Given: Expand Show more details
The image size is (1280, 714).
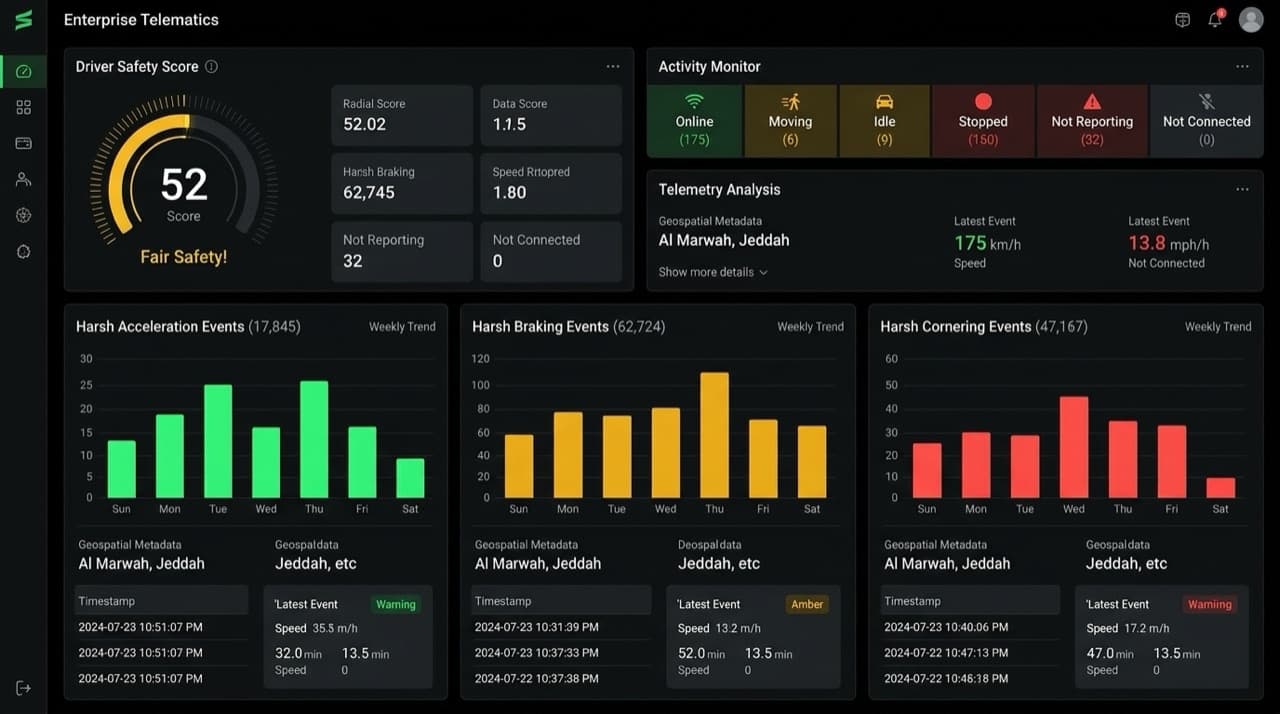Looking at the screenshot, I should tap(713, 272).
